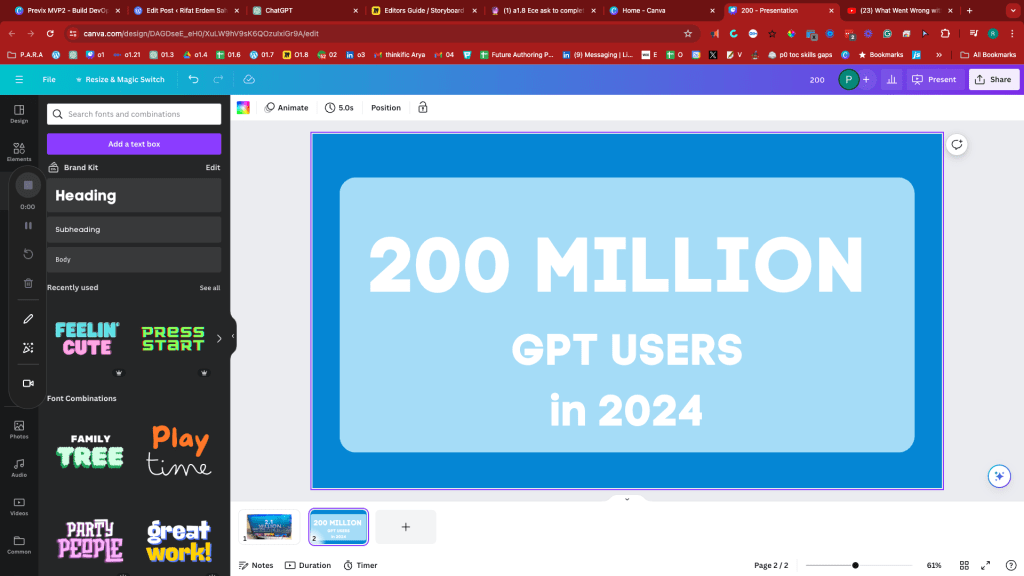This screenshot has height=576, width=1024.
Task: Open the Audio sidebar tab
Action: 19,468
